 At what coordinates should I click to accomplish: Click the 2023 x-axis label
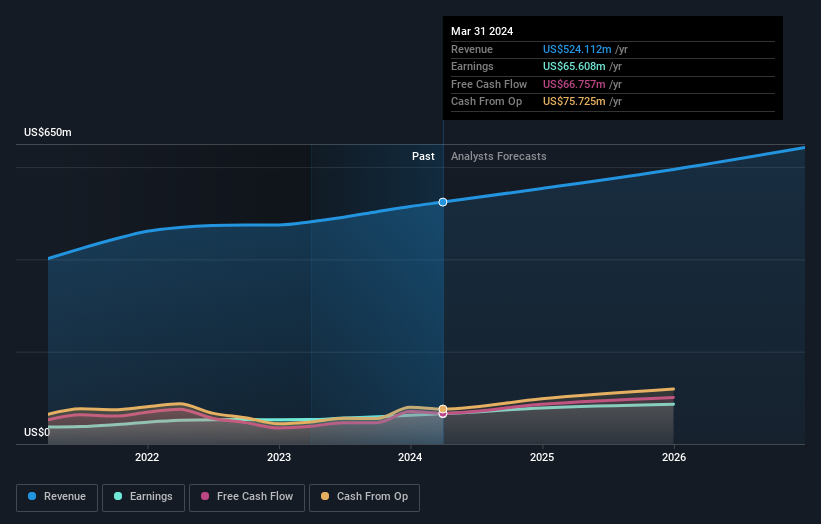click(x=279, y=458)
